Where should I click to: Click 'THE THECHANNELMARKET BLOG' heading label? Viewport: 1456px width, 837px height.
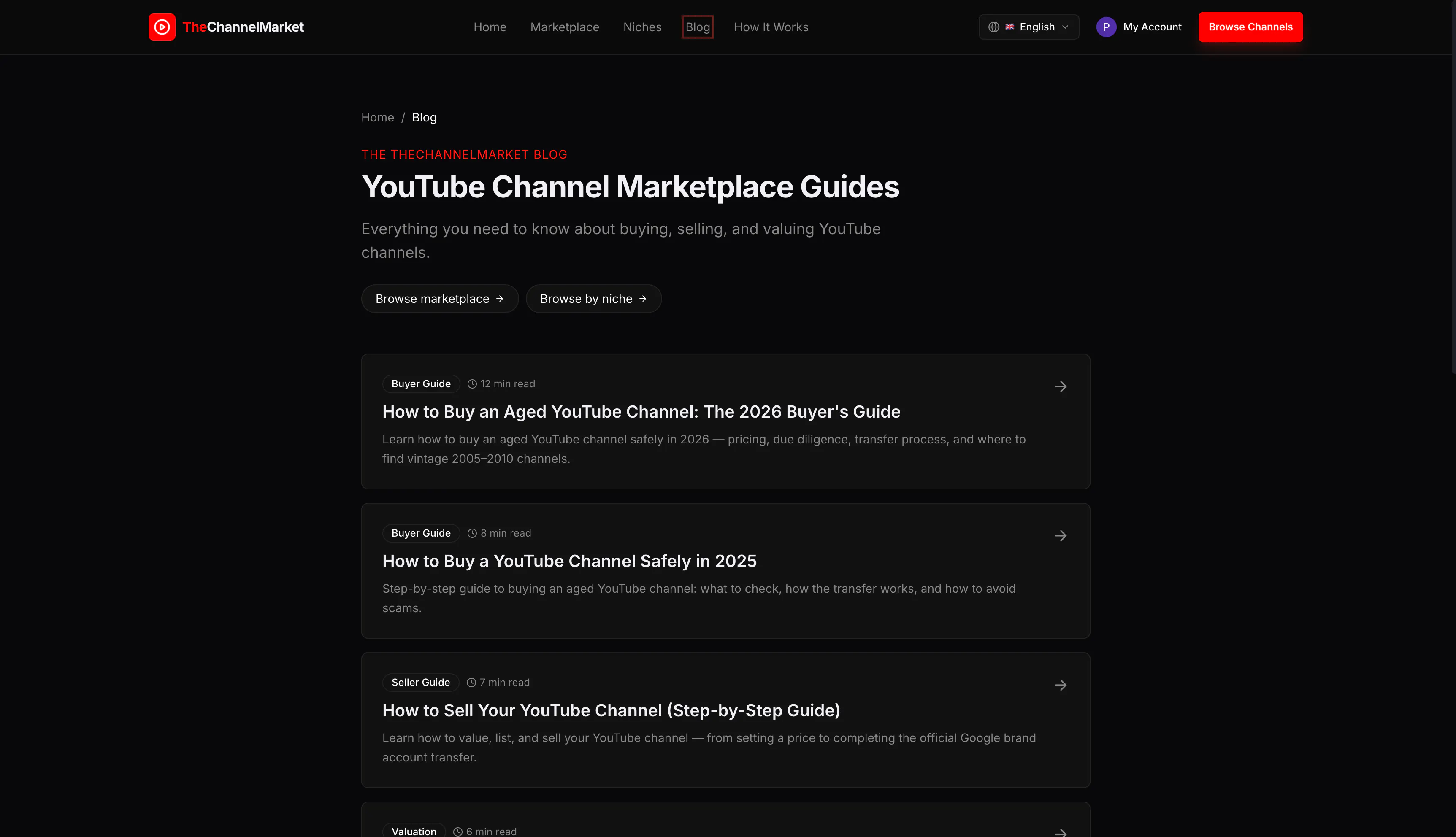(x=464, y=155)
